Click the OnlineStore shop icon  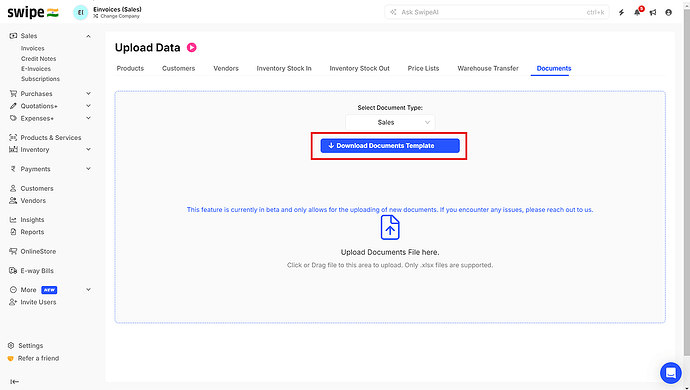coord(13,251)
